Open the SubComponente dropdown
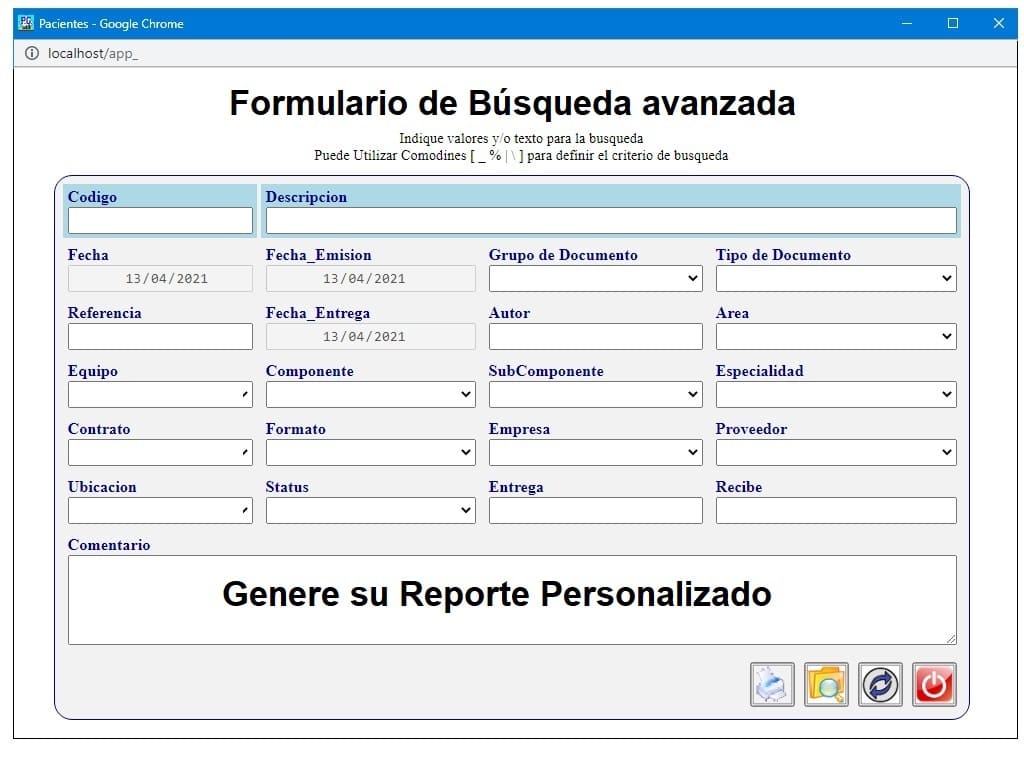 pos(596,395)
